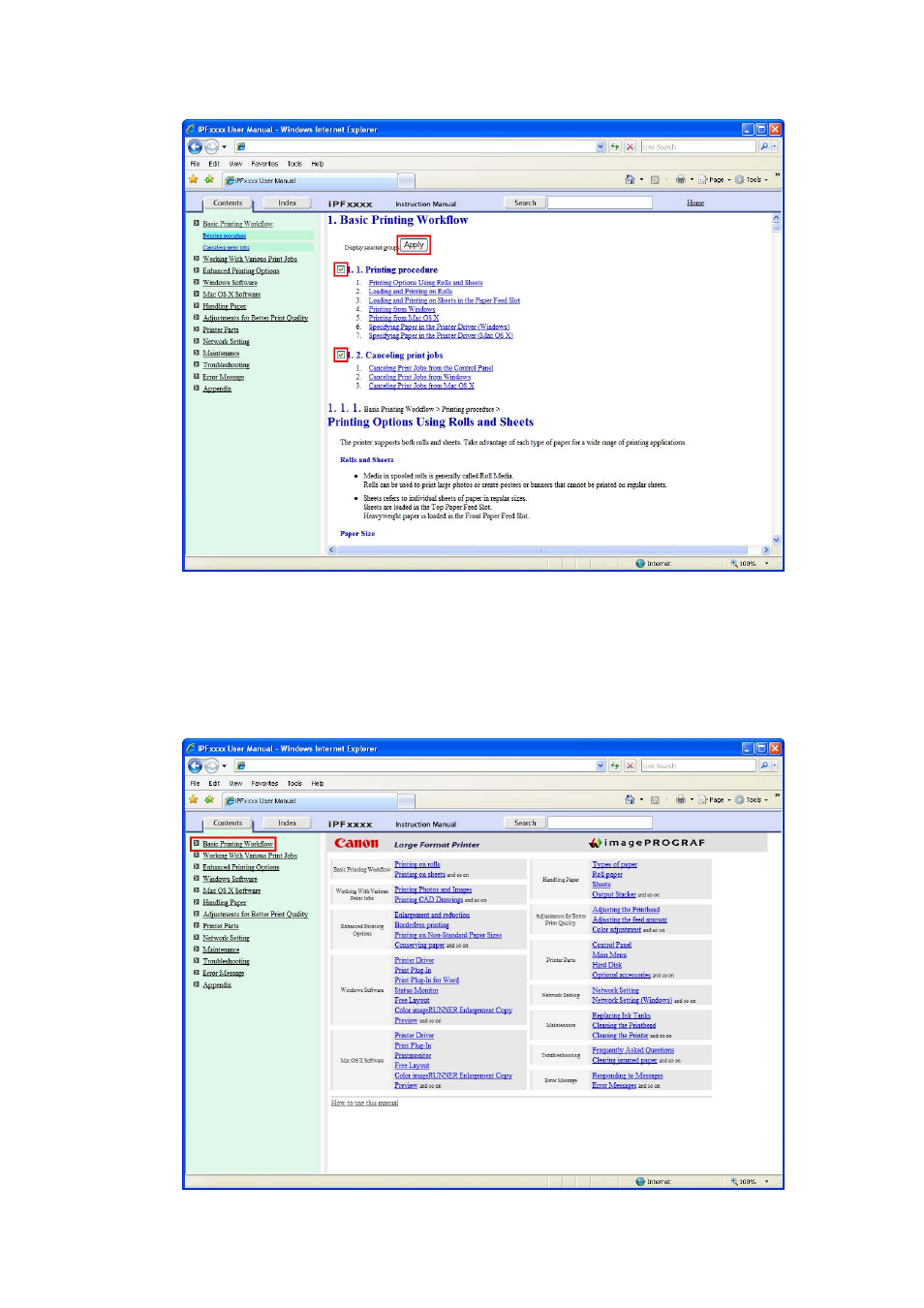Open the Home link beside the search field
Screen dimensions: 924x1308
(695, 202)
